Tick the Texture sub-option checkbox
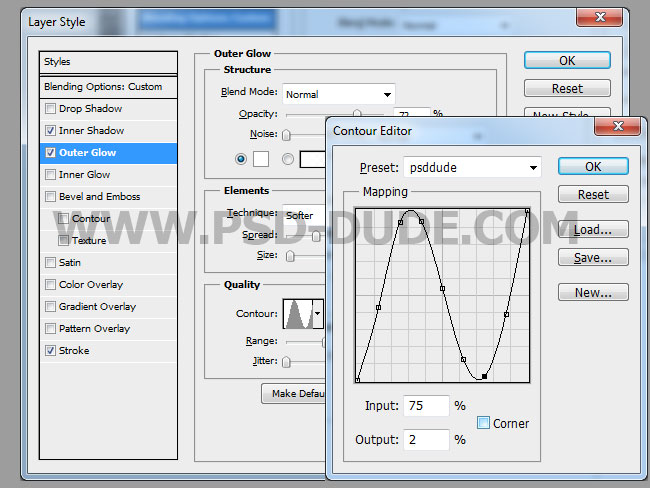This screenshot has height=488, width=650. point(63,240)
